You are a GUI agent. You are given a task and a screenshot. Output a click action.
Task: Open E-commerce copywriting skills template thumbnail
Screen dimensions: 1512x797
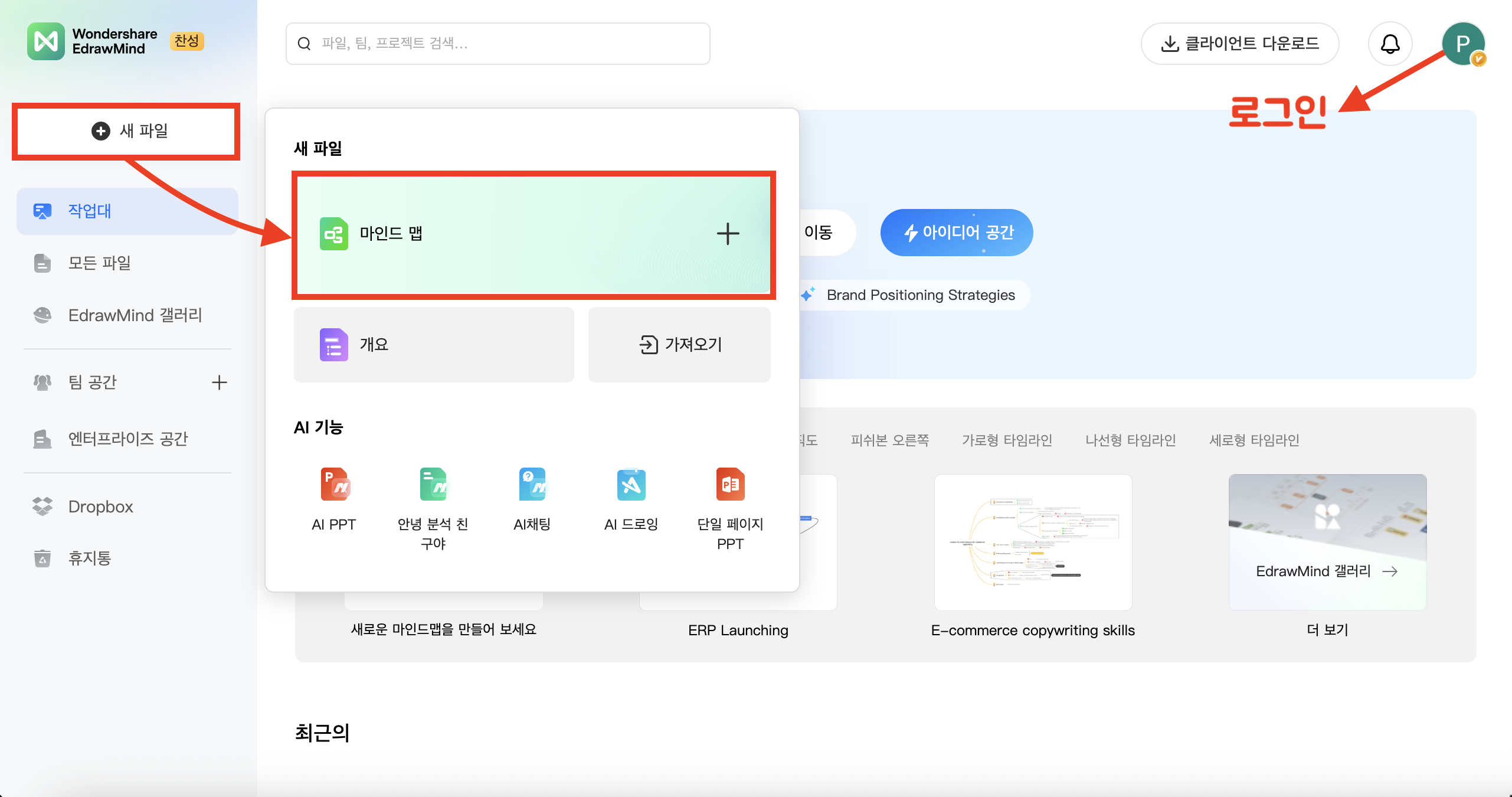point(1033,542)
